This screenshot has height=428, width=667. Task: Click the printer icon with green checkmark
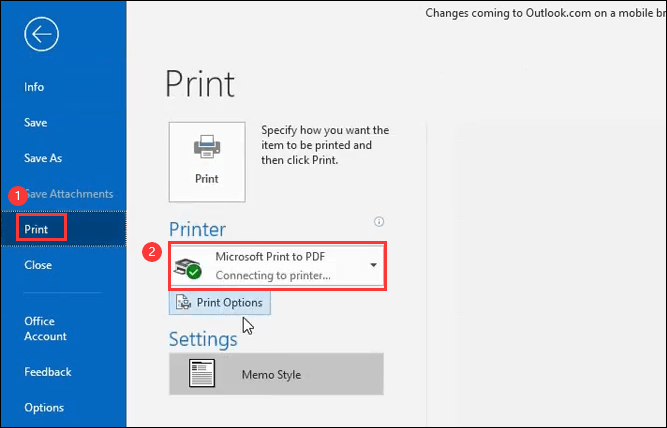(188, 266)
